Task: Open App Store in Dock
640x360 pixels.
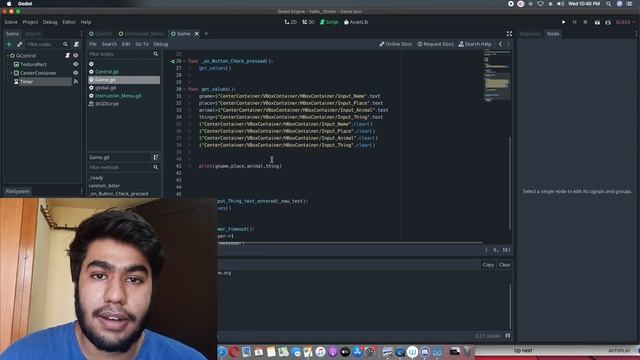Action: [x=357, y=351]
